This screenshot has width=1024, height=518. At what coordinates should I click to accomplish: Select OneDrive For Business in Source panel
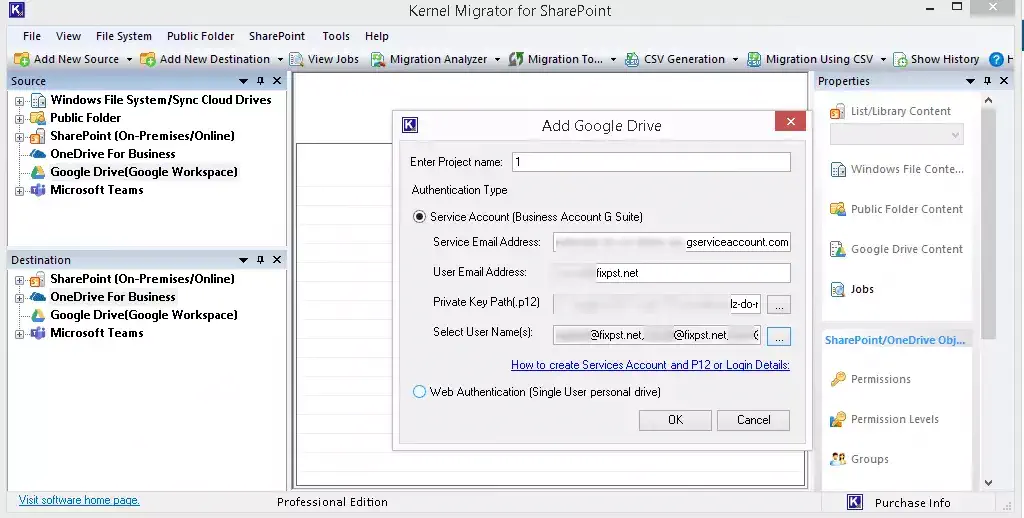click(x=113, y=154)
